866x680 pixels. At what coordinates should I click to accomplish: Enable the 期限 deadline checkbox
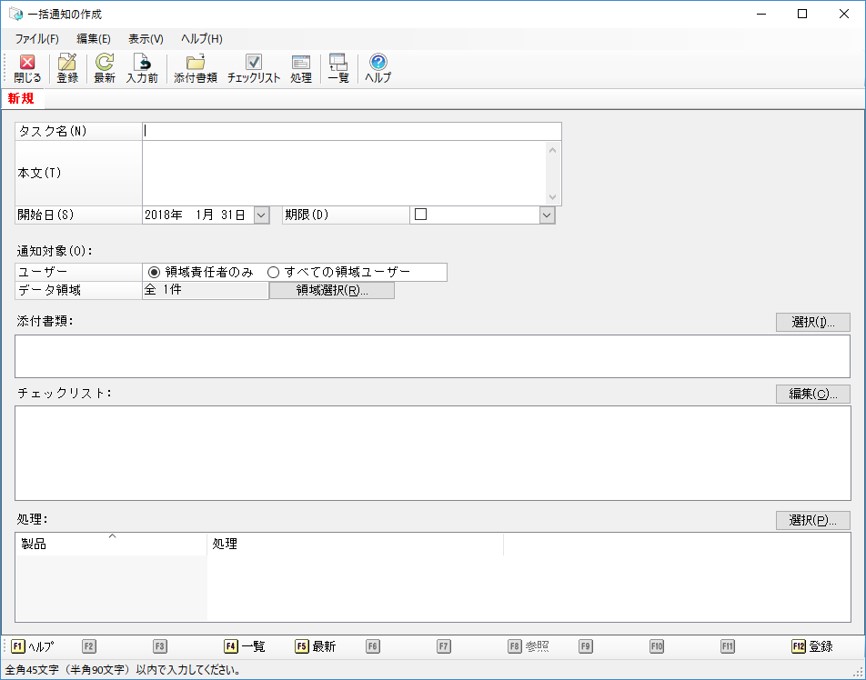click(421, 214)
